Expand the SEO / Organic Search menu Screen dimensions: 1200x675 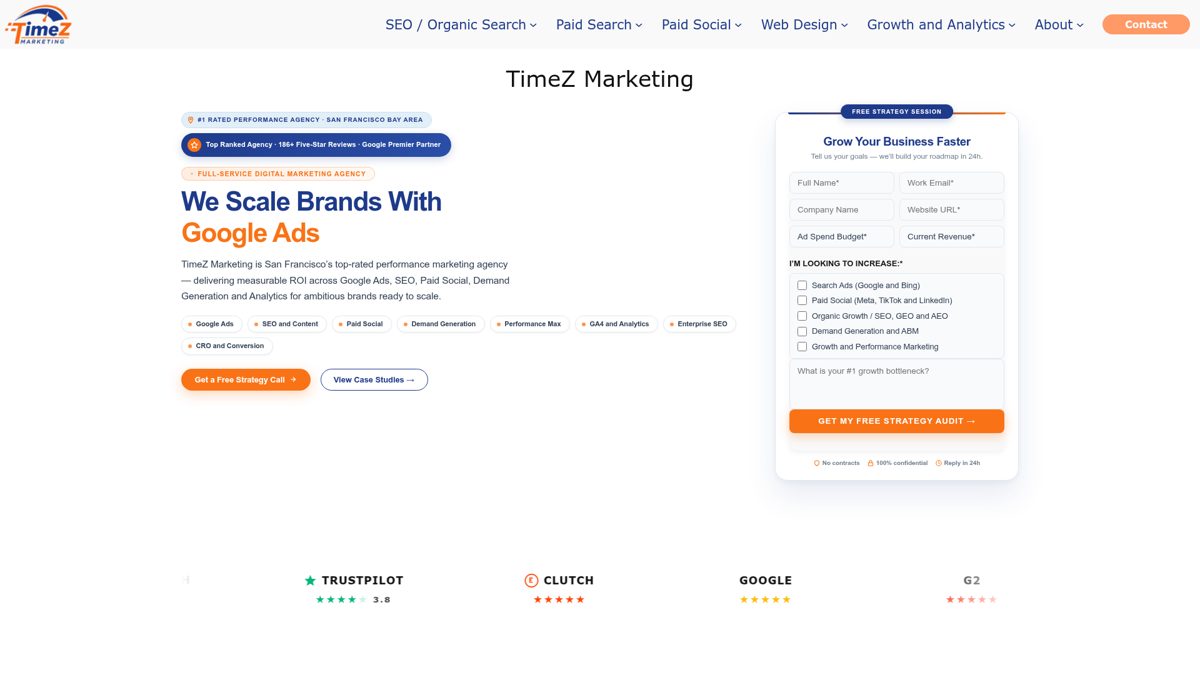[x=461, y=25]
